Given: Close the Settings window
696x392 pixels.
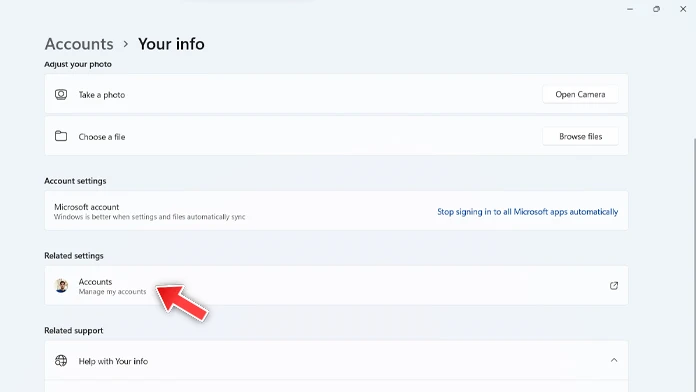Looking at the screenshot, I should (683, 9).
